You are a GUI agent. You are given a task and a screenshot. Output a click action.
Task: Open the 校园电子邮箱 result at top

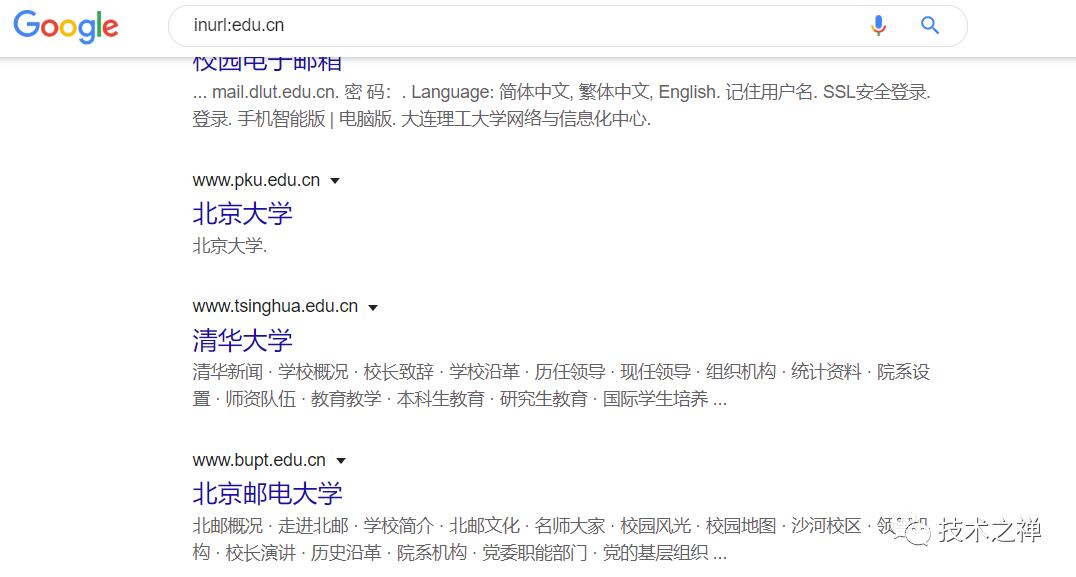[x=267, y=62]
